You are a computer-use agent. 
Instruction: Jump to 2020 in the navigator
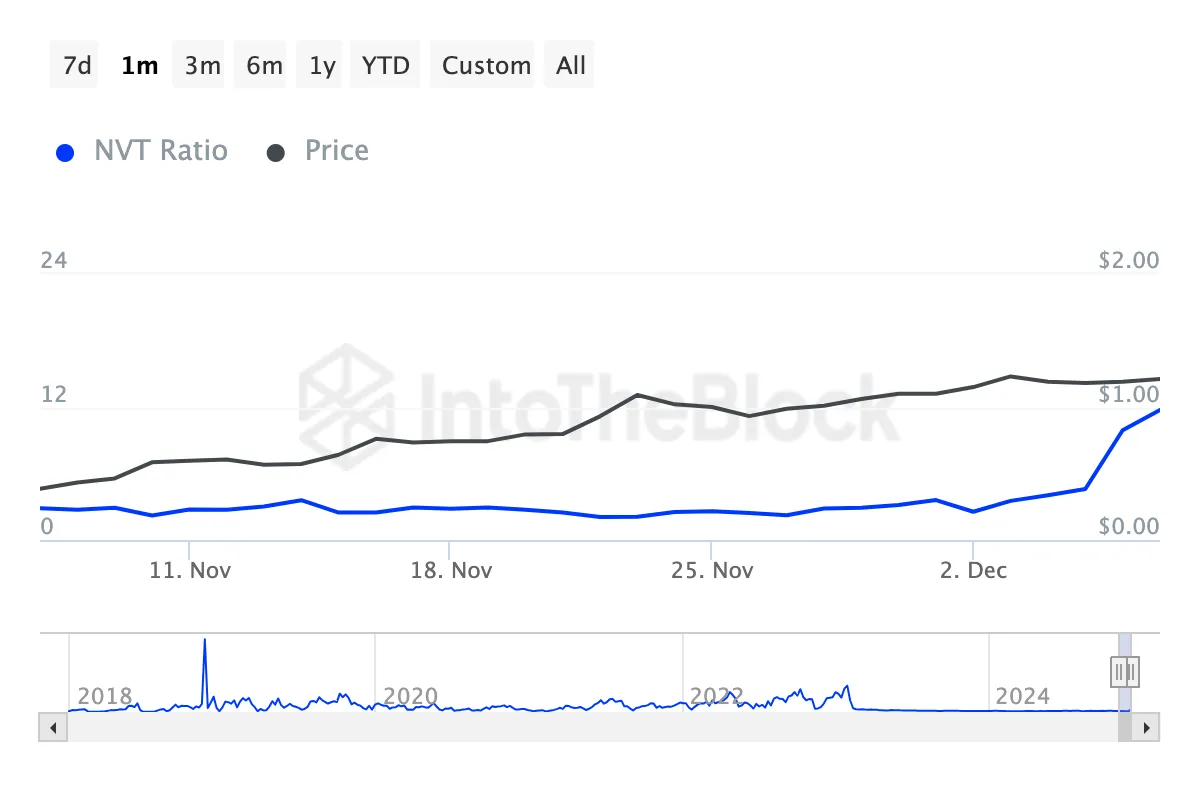point(411,696)
